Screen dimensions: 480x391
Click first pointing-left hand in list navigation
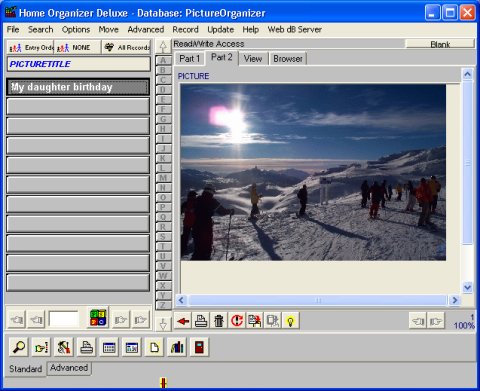[x=17, y=320]
